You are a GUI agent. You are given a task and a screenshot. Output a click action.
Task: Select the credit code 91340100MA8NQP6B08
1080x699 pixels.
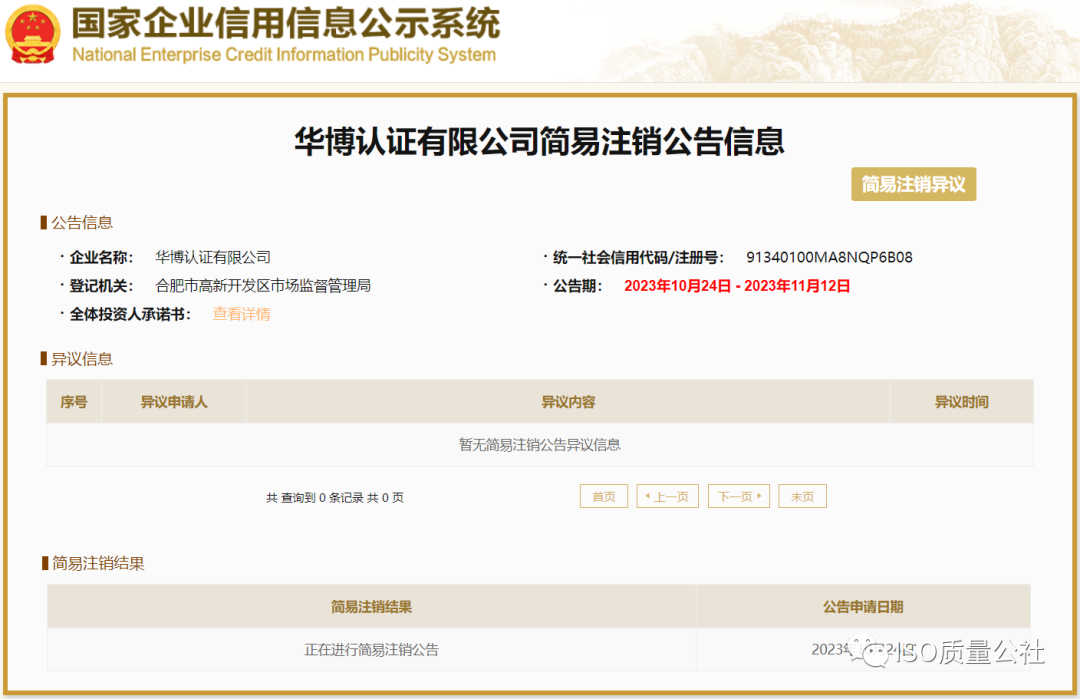click(x=829, y=258)
